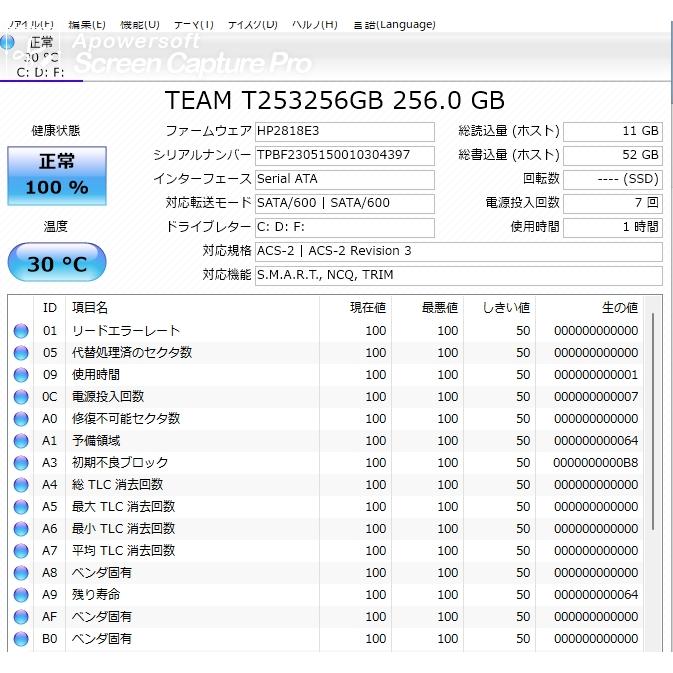The width and height of the screenshot is (673, 673).
Task: Click the rotation rate value ---- (SSD)
Action: 613,179
